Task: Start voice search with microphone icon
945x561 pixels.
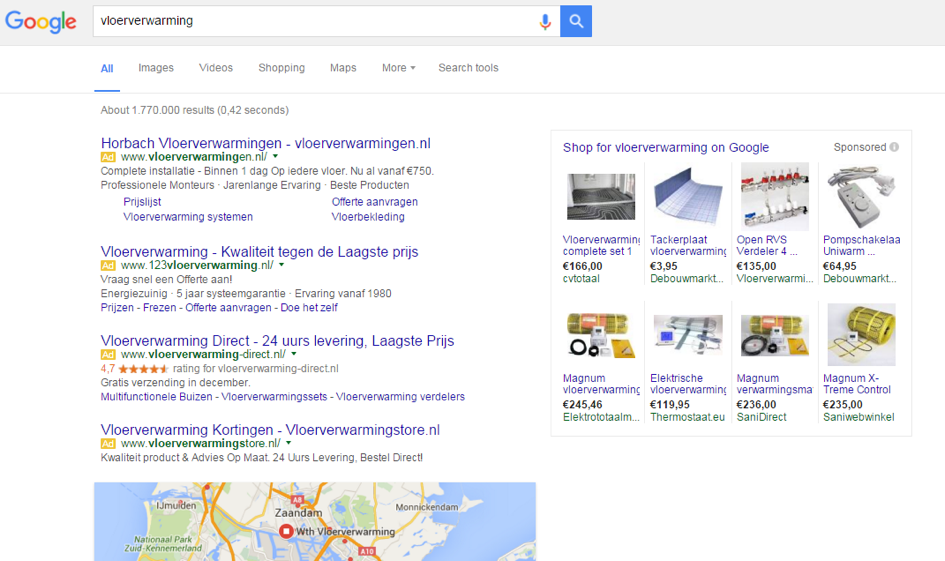Action: pos(545,22)
